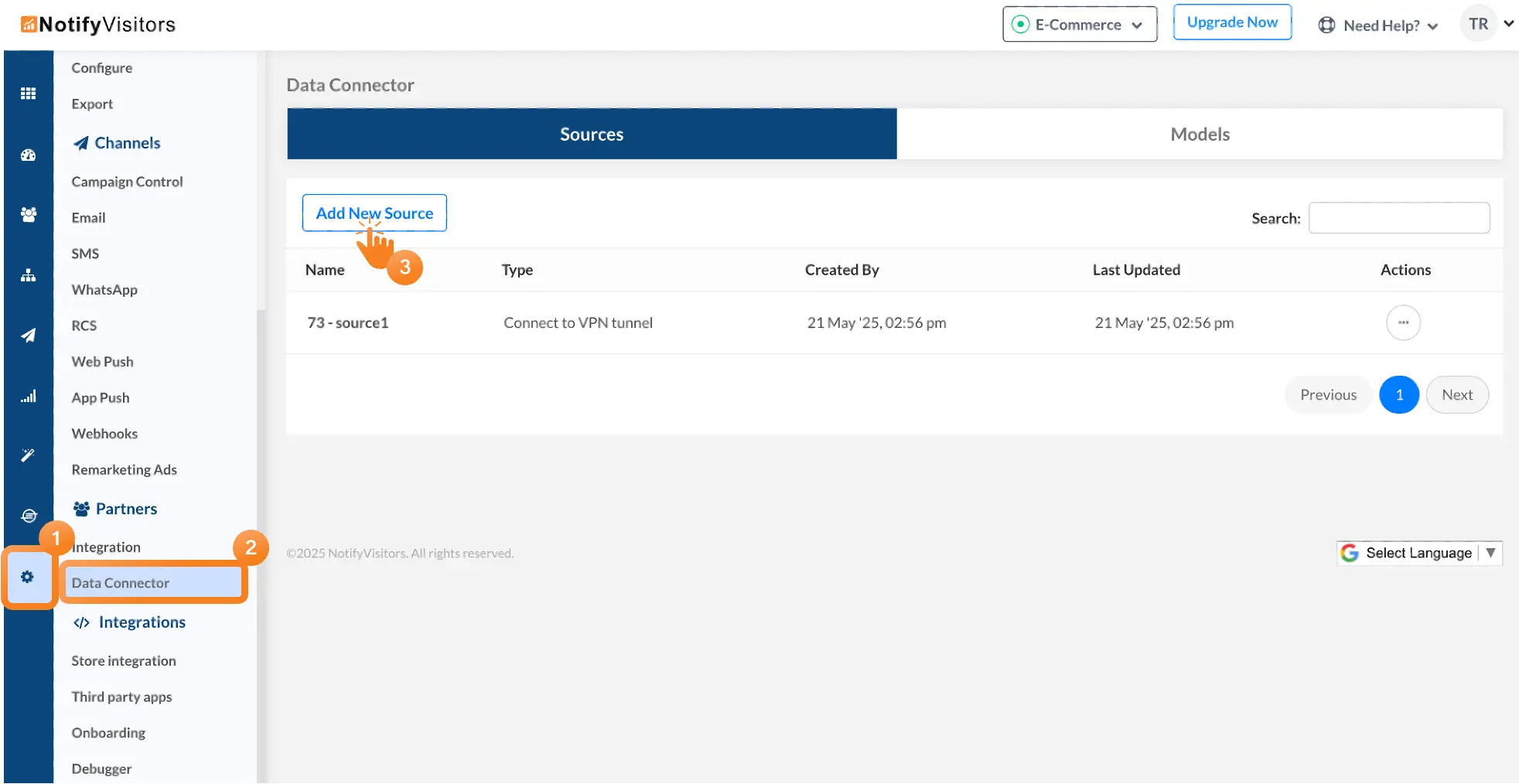1519x784 pixels.
Task: Click the Add New Source button
Action: click(x=374, y=213)
